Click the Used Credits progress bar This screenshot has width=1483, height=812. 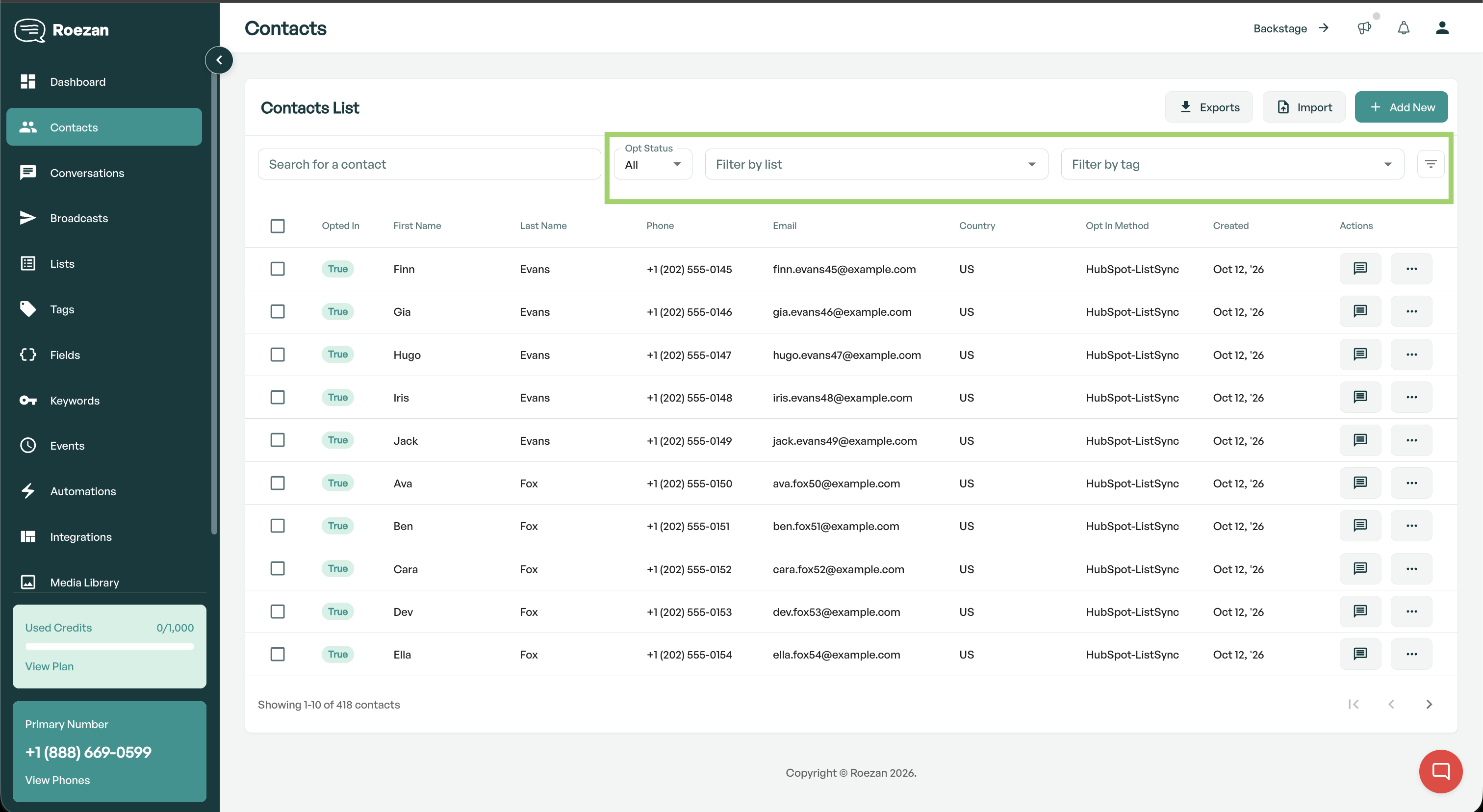point(109,647)
